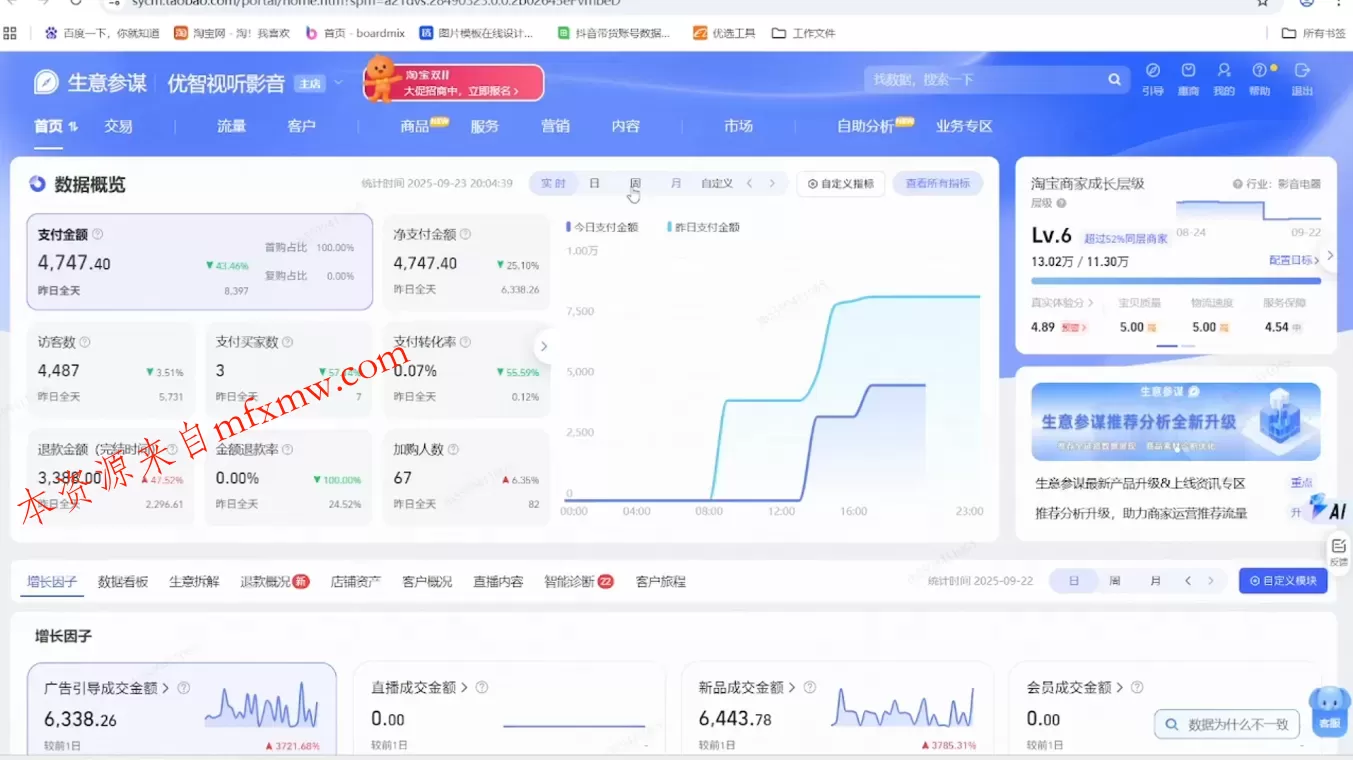Open 百度一下 bookmark
This screenshot has height=760, width=1353.
tap(102, 33)
